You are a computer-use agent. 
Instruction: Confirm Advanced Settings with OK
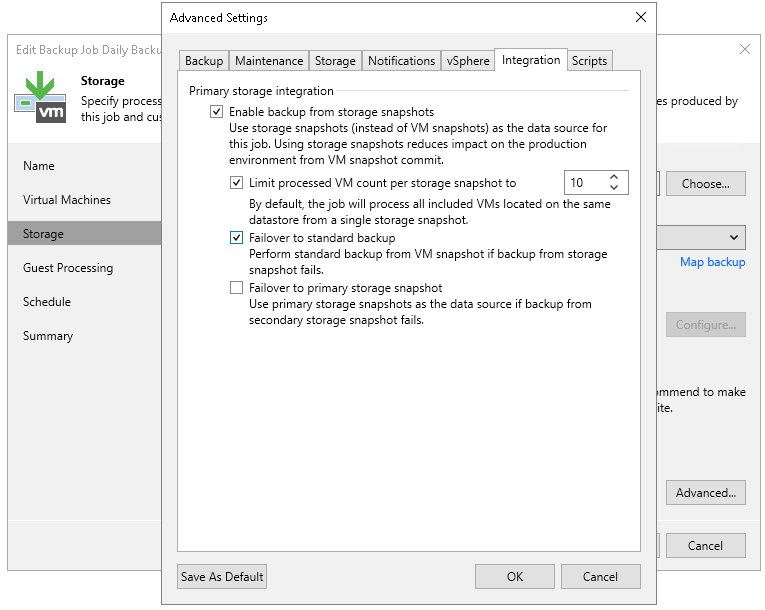click(x=515, y=577)
